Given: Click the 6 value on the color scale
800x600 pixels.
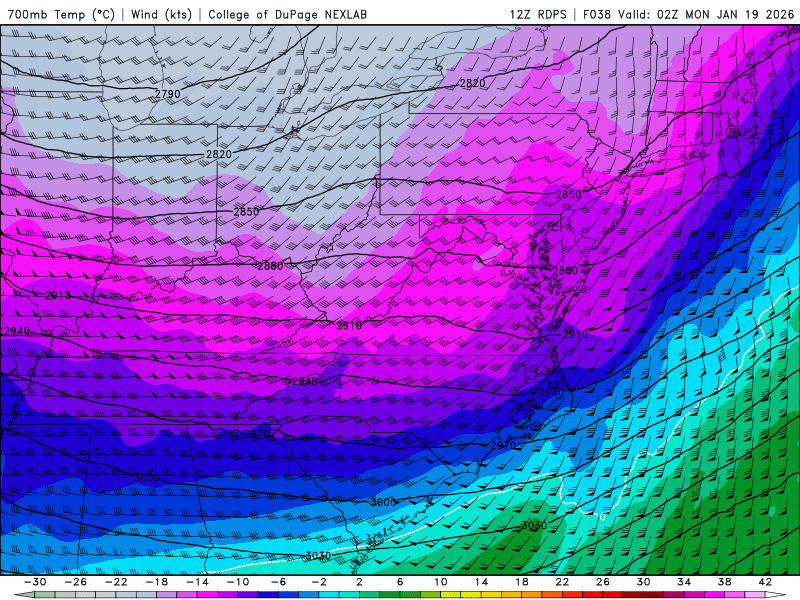Looking at the screenshot, I should (400, 582).
